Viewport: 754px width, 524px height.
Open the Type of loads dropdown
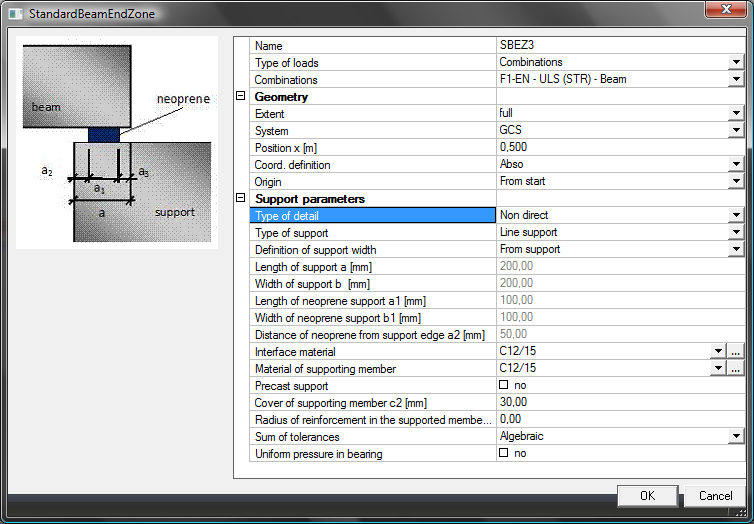[x=736, y=63]
